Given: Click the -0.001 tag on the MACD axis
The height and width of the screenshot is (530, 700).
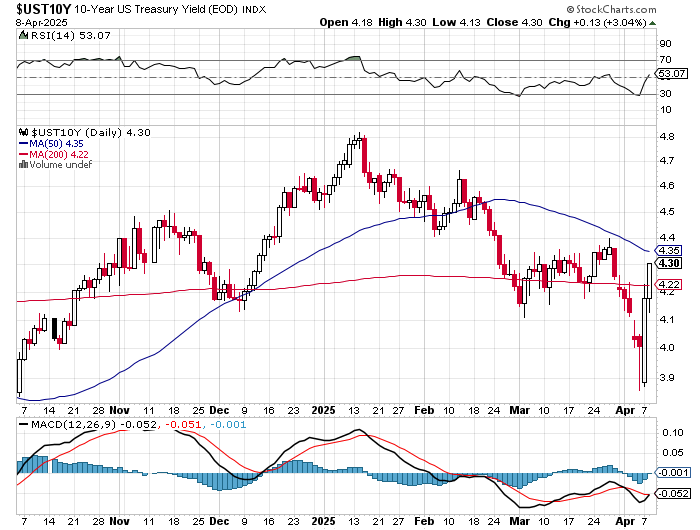Looking at the screenshot, I should point(672,472).
